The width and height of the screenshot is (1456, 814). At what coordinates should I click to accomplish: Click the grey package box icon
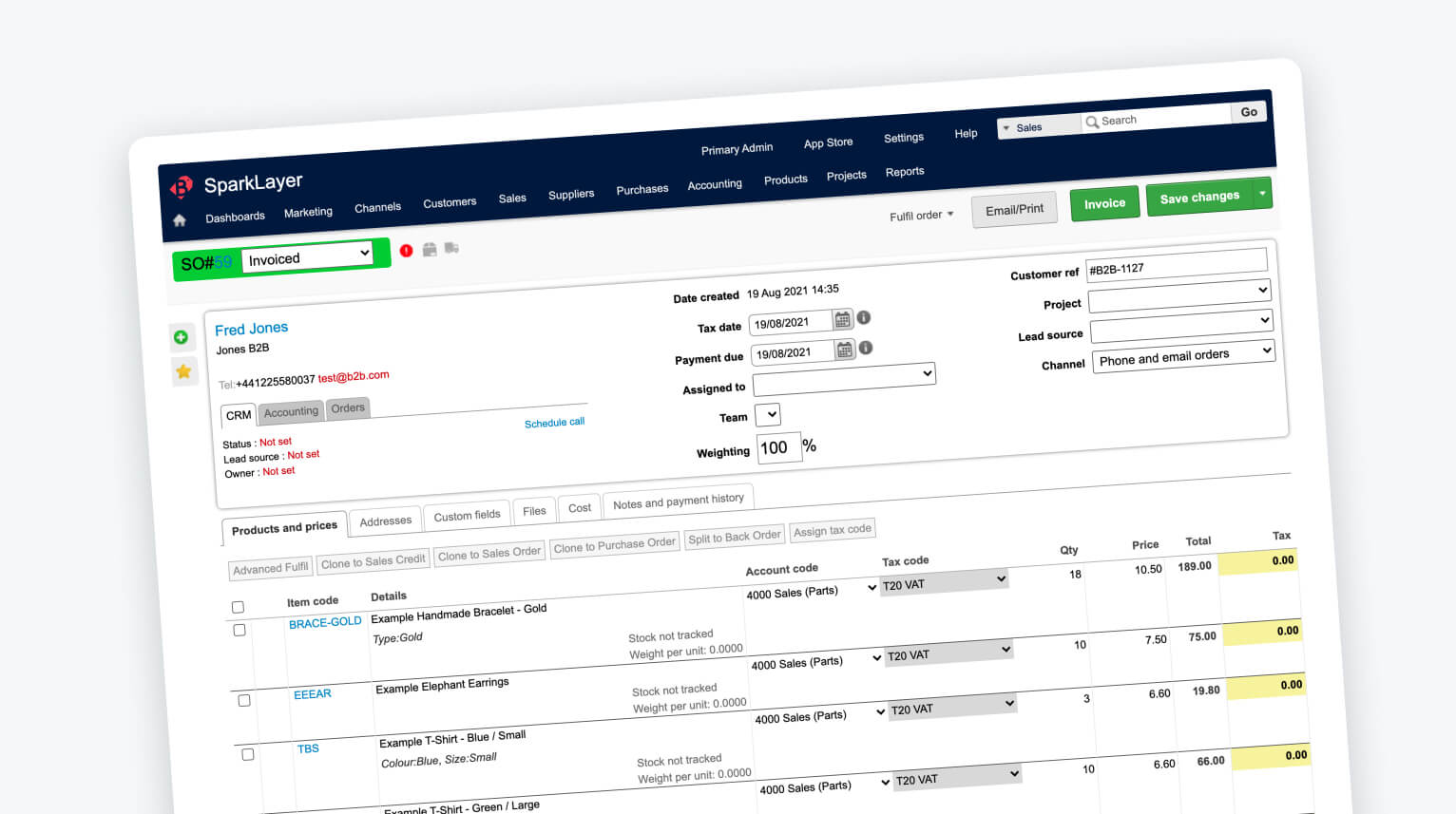pos(430,250)
